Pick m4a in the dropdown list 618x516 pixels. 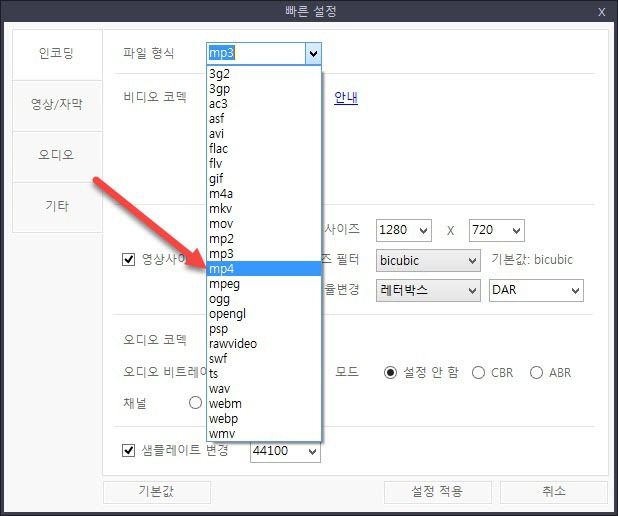[x=264, y=194]
